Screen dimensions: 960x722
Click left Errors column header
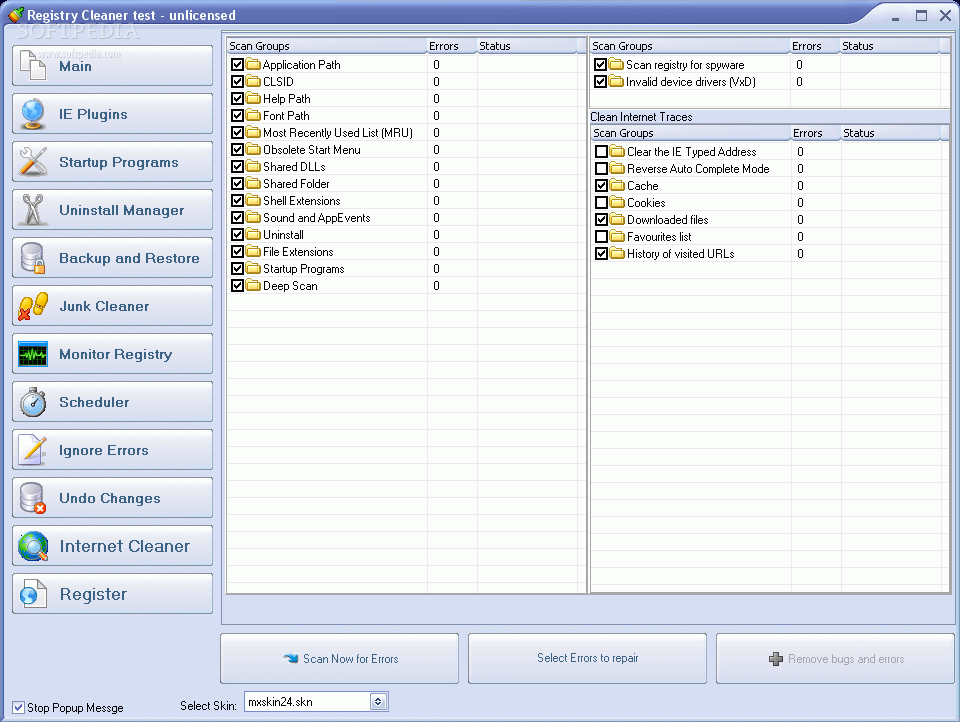tap(451, 46)
